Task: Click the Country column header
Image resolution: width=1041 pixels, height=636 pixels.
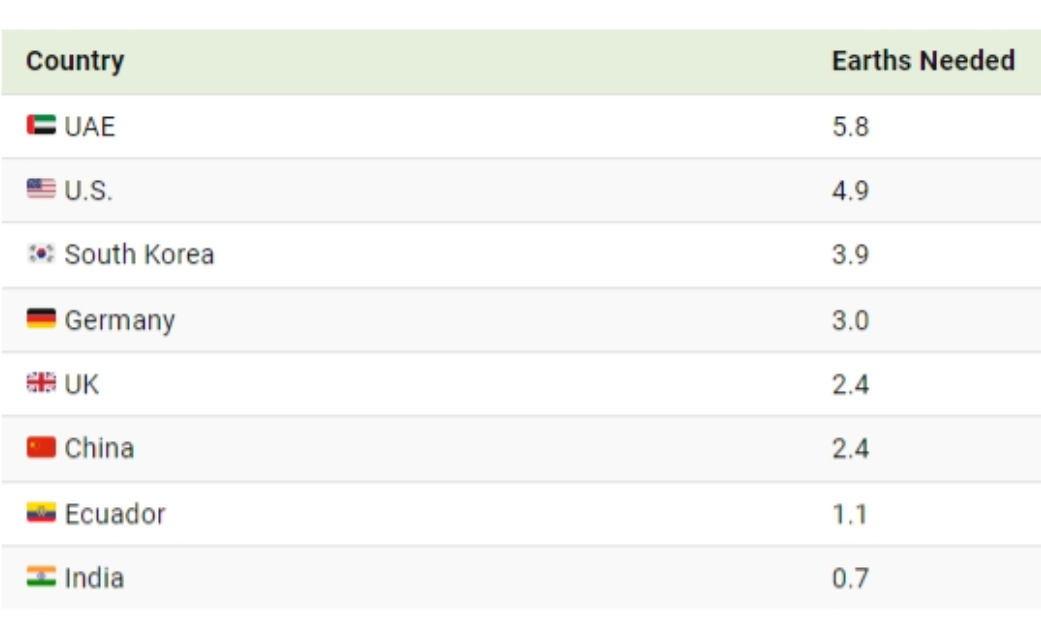Action: [75, 61]
